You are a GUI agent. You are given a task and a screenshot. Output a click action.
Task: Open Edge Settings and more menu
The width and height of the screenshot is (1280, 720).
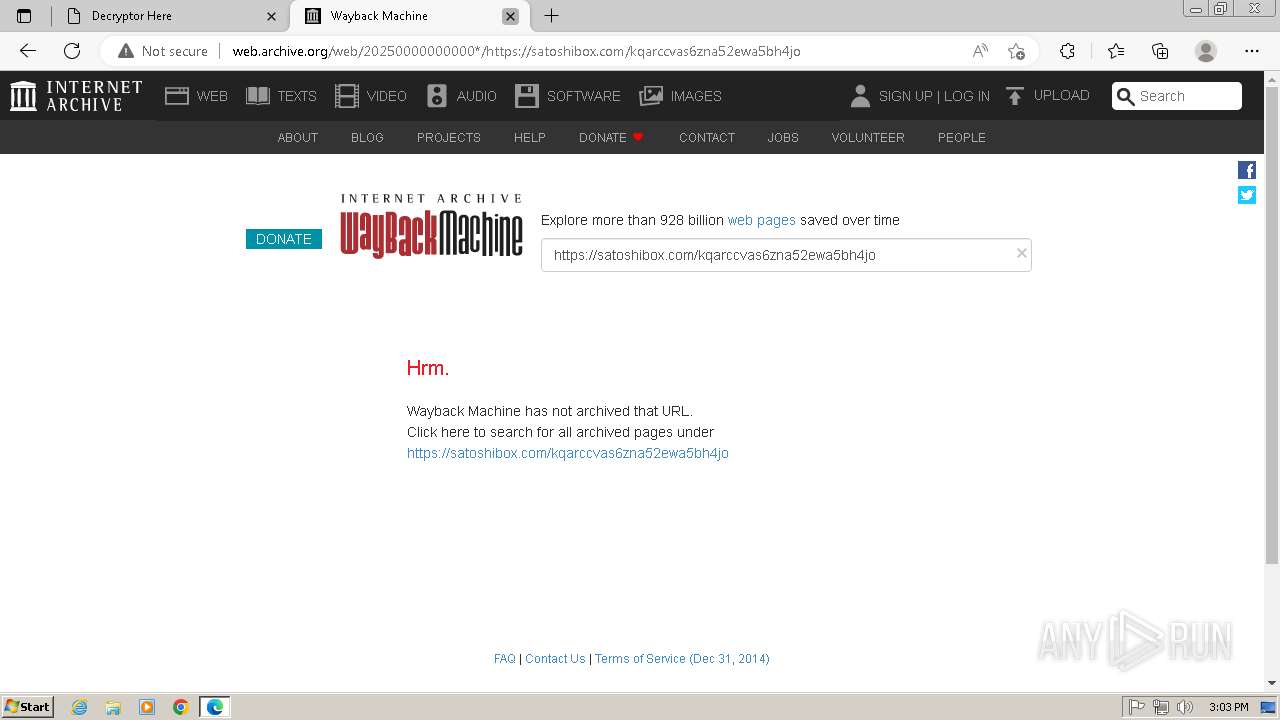click(1252, 51)
